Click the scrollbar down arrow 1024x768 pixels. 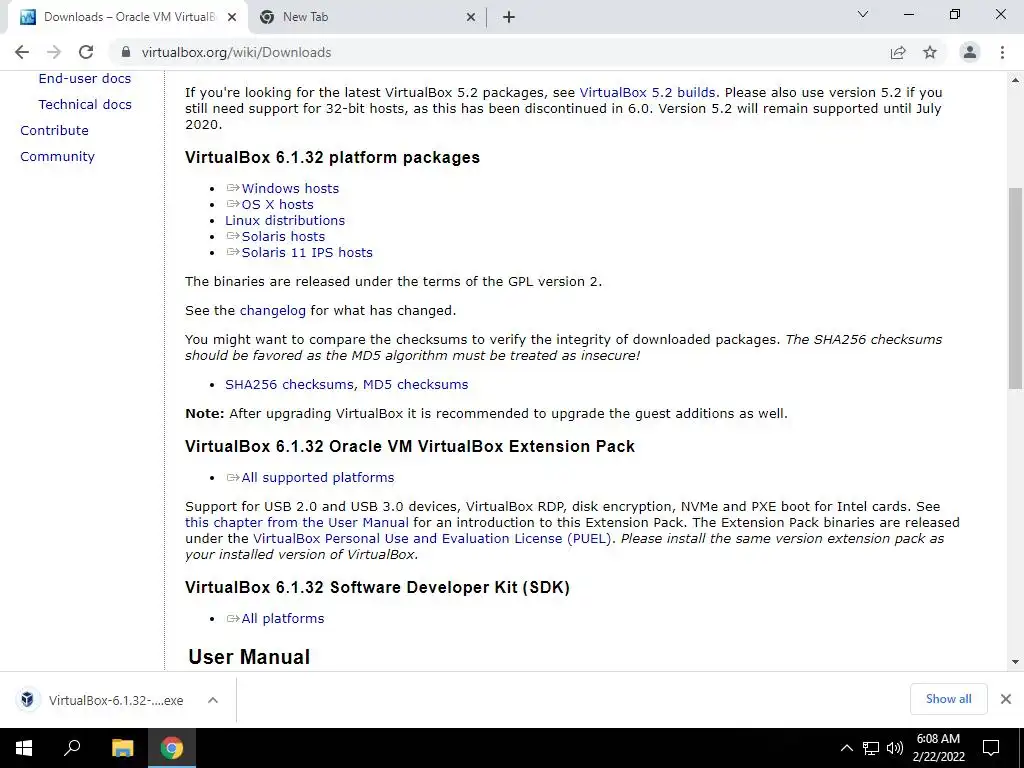[1015, 662]
